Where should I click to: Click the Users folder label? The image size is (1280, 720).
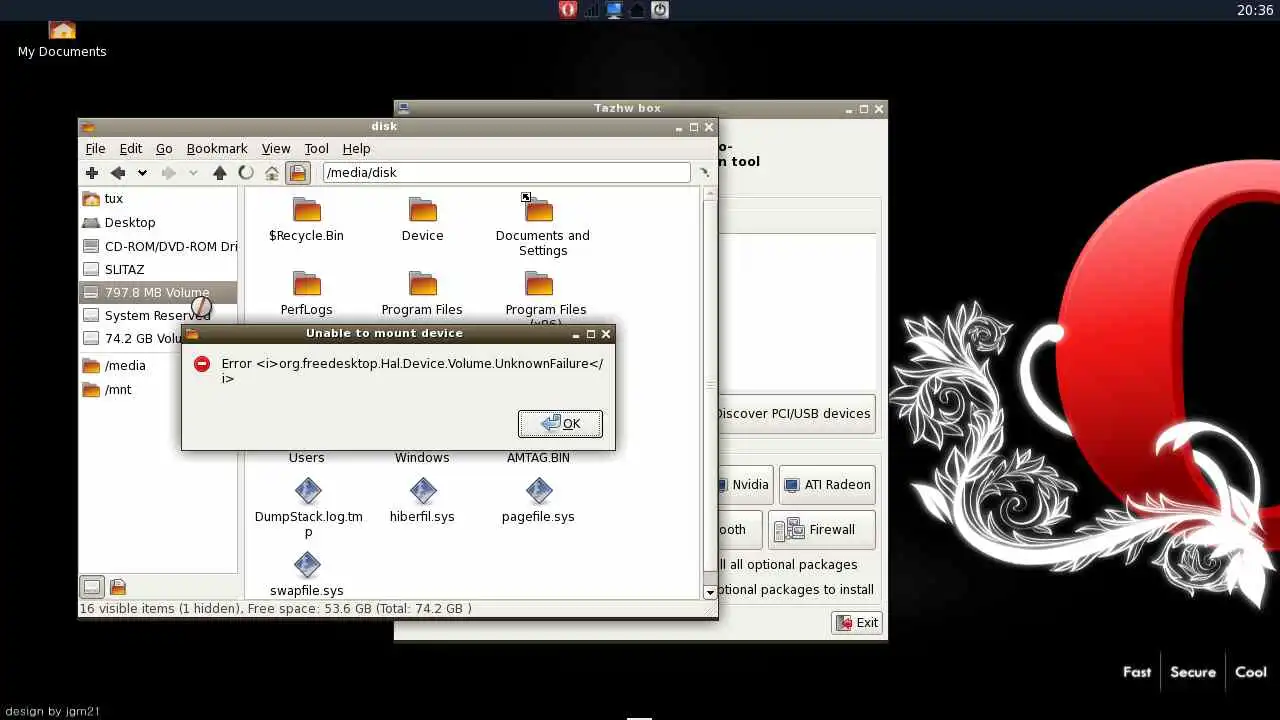click(306, 457)
